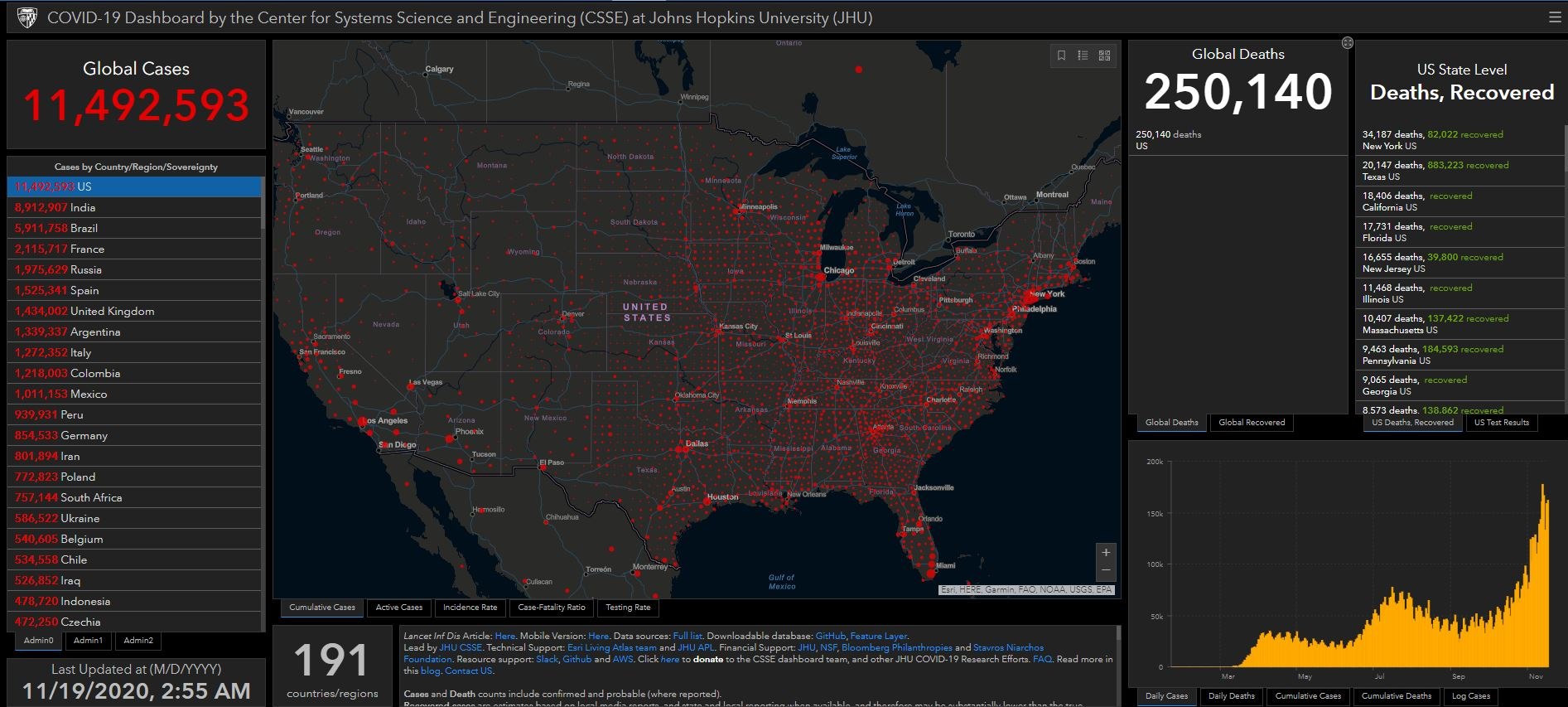Select Colombia in the country list
The height and width of the screenshot is (707, 1568).
[134, 373]
